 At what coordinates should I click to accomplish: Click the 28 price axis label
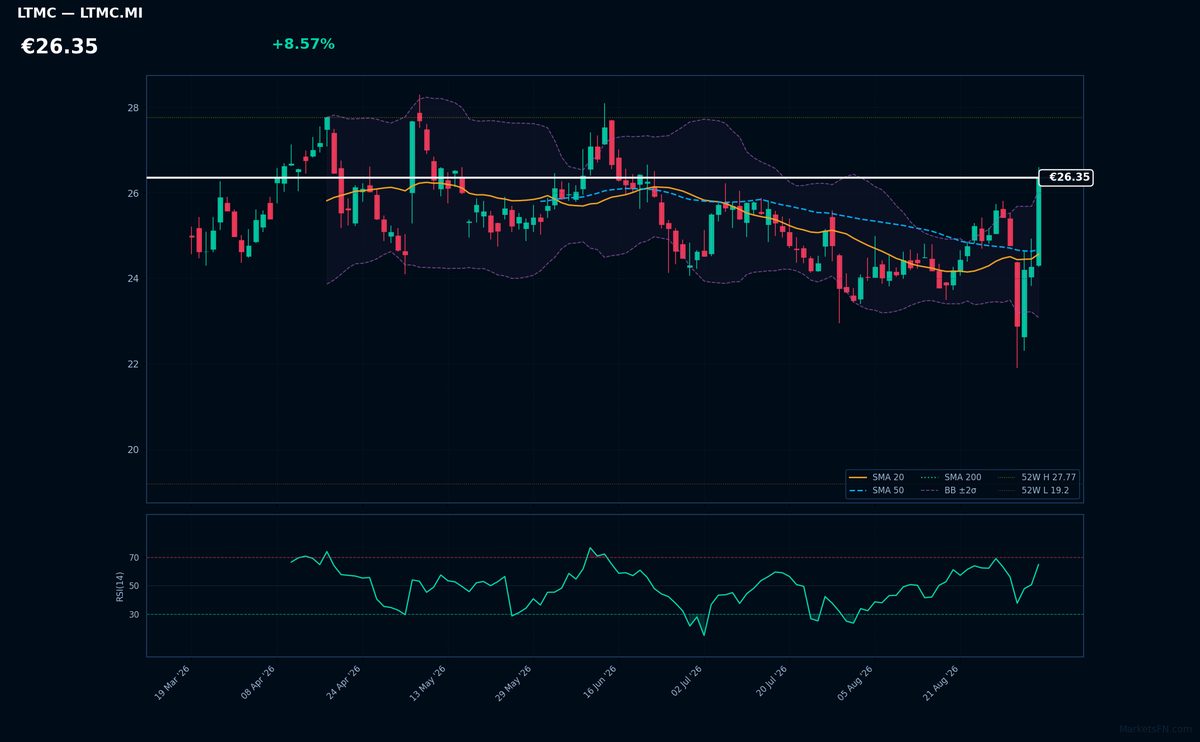coord(133,108)
